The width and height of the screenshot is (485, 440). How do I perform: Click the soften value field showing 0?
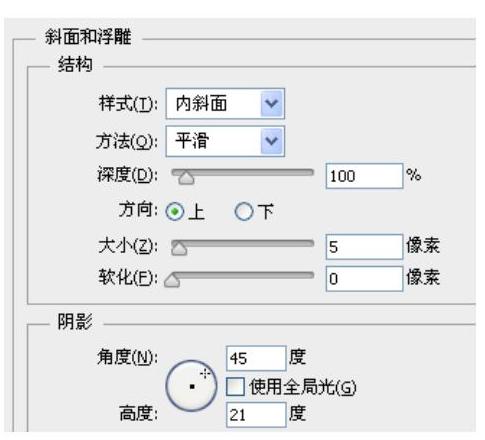pyautogui.click(x=364, y=279)
